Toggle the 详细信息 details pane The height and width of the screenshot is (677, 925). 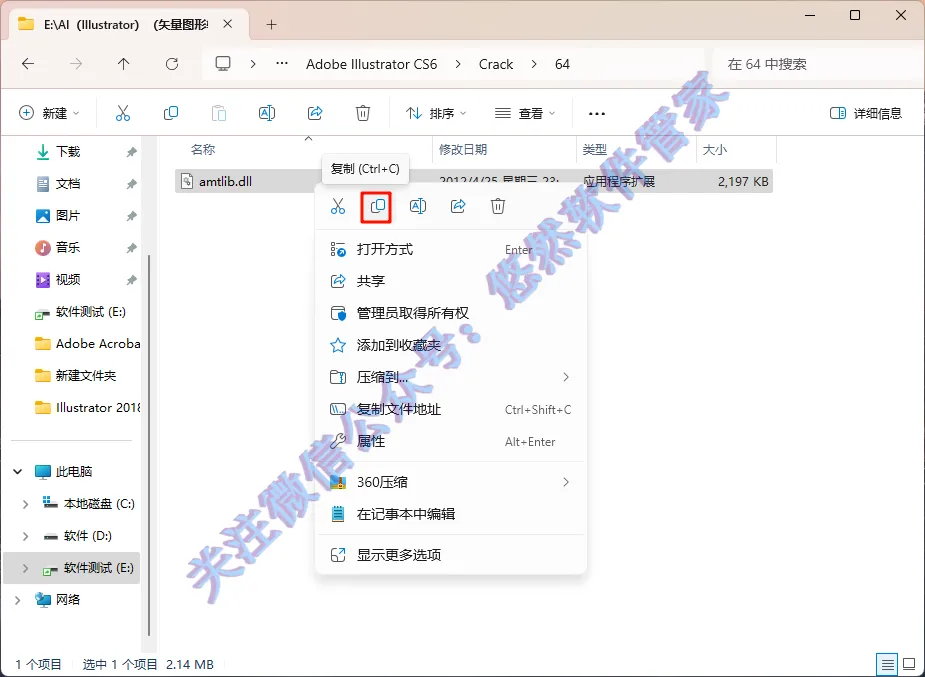865,113
